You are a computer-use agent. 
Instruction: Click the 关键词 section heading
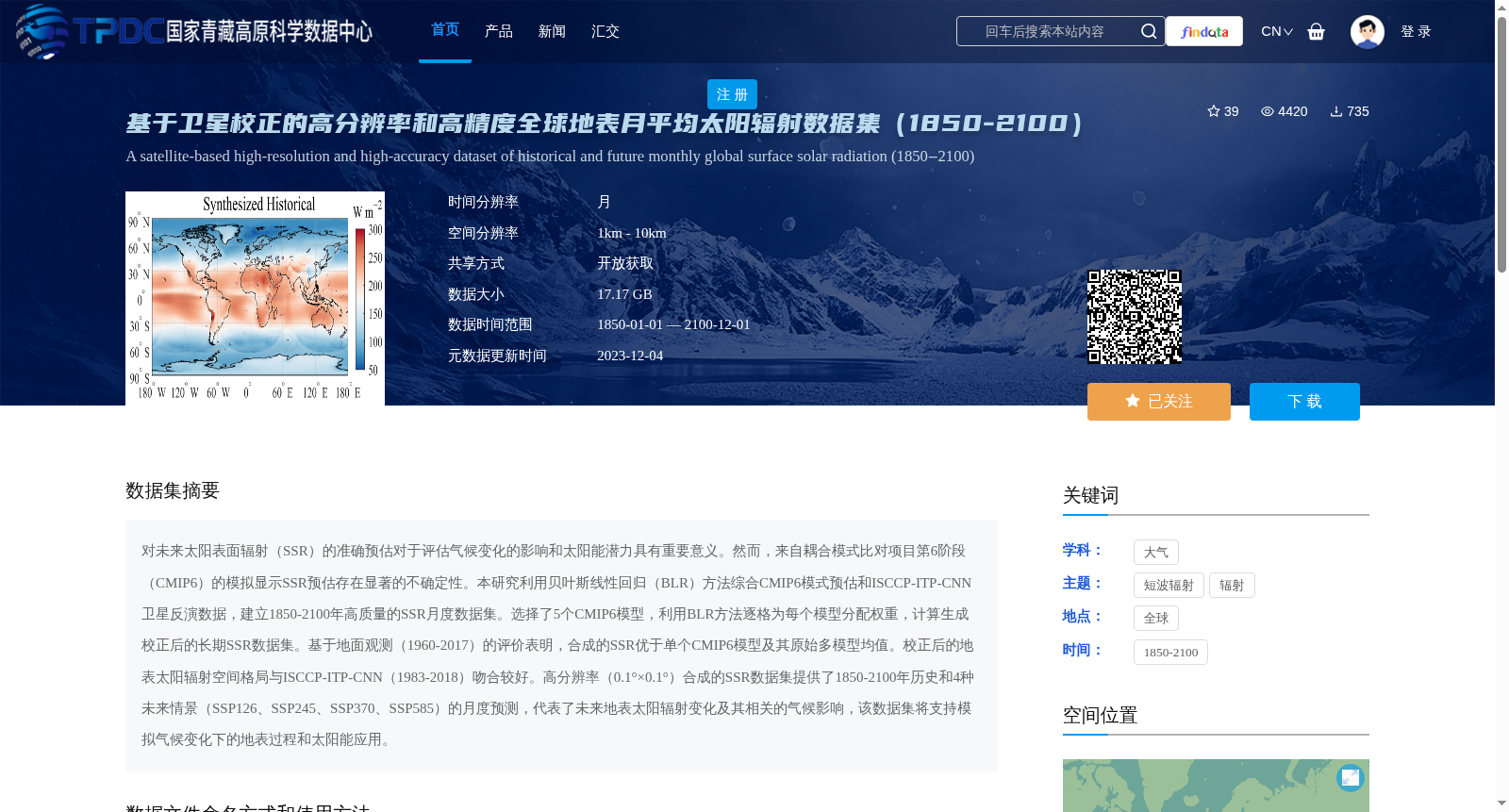(1090, 495)
